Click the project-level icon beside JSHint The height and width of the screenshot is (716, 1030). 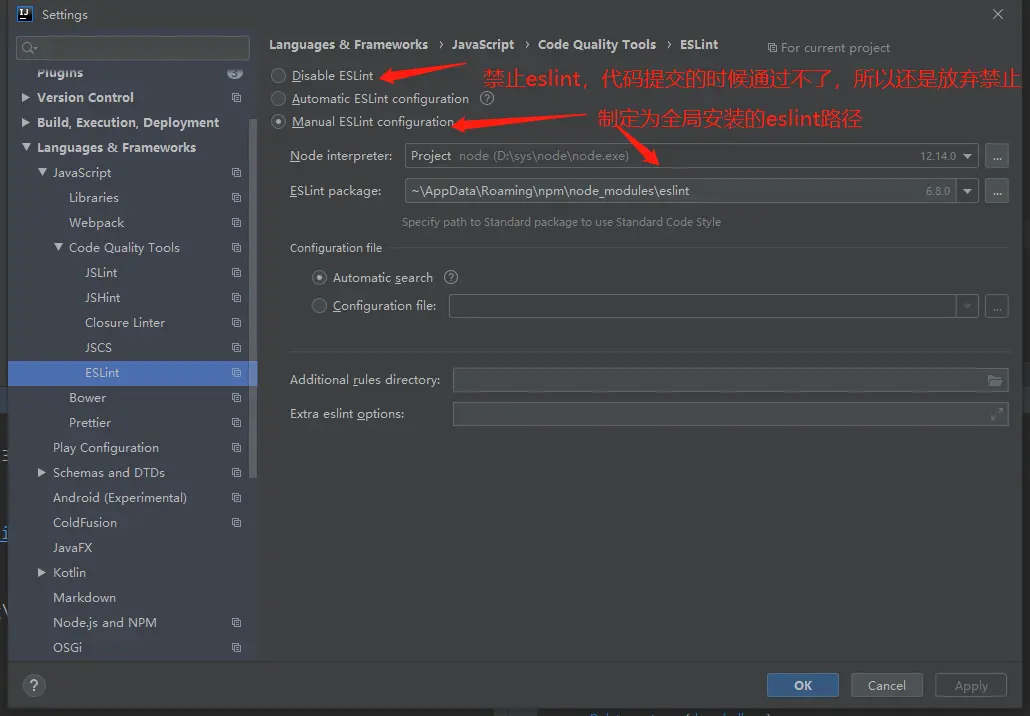point(236,297)
